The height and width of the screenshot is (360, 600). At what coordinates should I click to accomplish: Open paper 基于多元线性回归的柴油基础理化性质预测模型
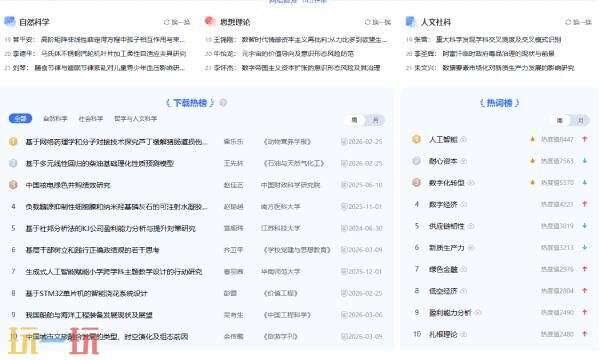tap(100, 163)
